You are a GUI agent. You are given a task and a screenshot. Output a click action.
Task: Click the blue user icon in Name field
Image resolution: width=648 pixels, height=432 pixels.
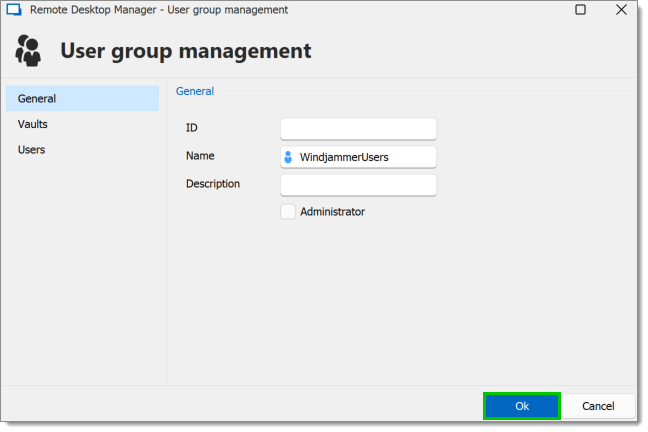pos(288,157)
